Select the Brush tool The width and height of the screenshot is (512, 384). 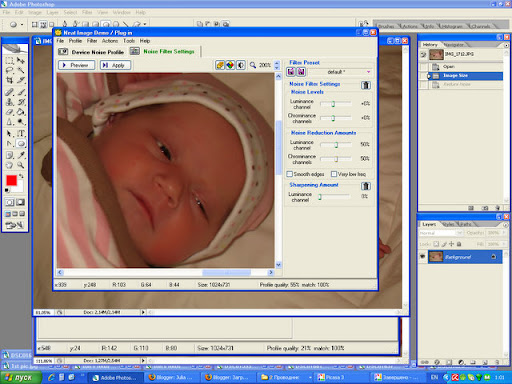tap(21, 92)
